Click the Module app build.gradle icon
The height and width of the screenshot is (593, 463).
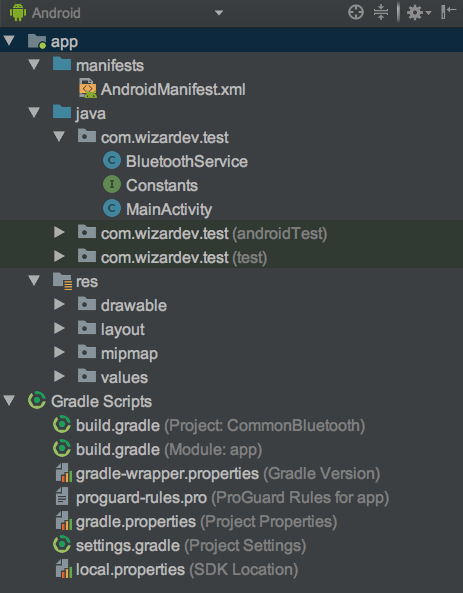(x=62, y=449)
